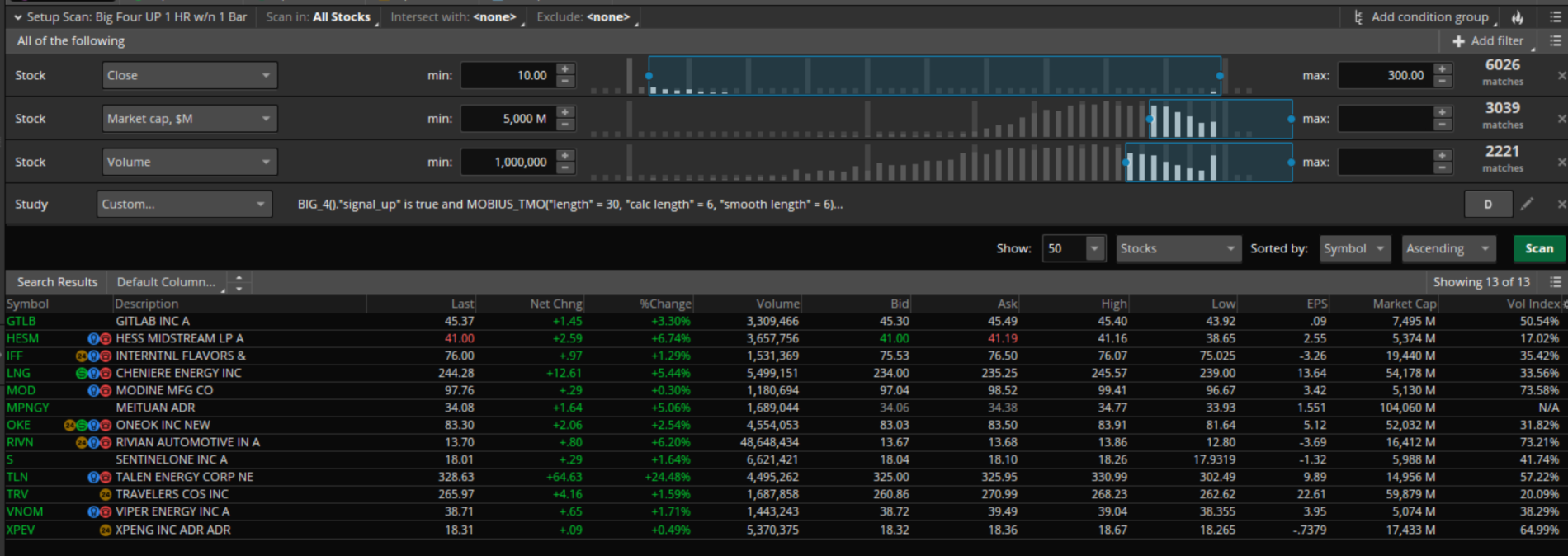The image size is (1568, 556).
Task: Sort by the Net Chng column header
Action: pyautogui.click(x=556, y=304)
